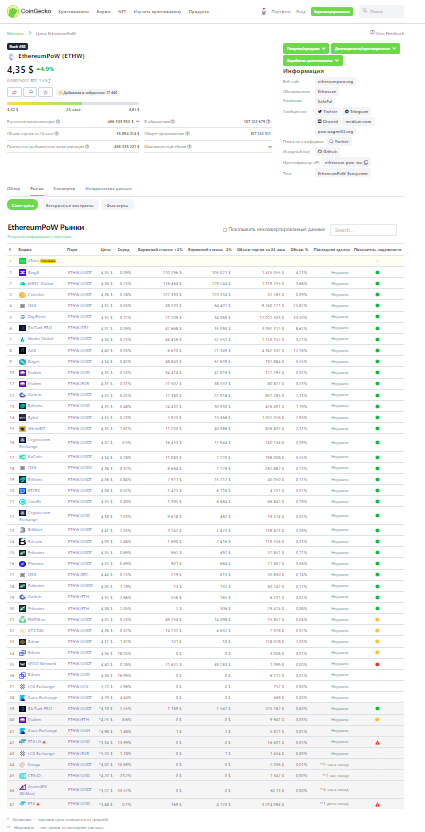Screen dimensions: 425x832
Task: Click the AscendEX (BitMax) exchange logo
Action: [23, 787]
